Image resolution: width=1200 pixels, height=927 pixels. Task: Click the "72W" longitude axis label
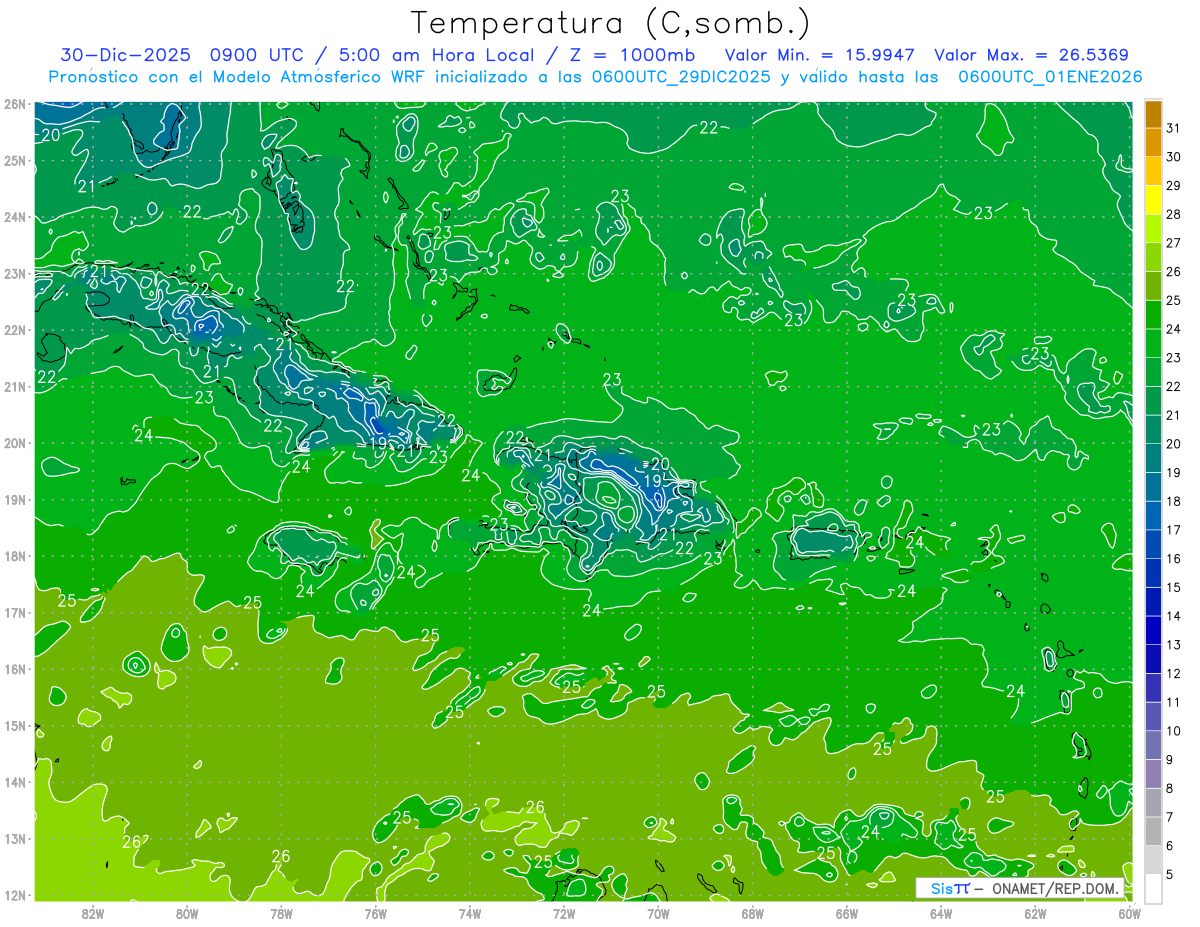pos(564,913)
